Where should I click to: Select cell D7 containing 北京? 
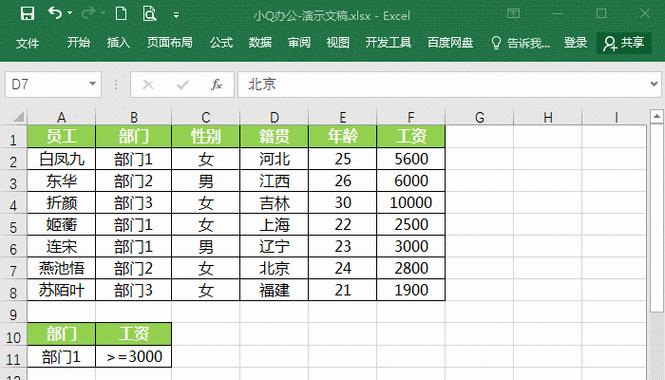[x=274, y=268]
